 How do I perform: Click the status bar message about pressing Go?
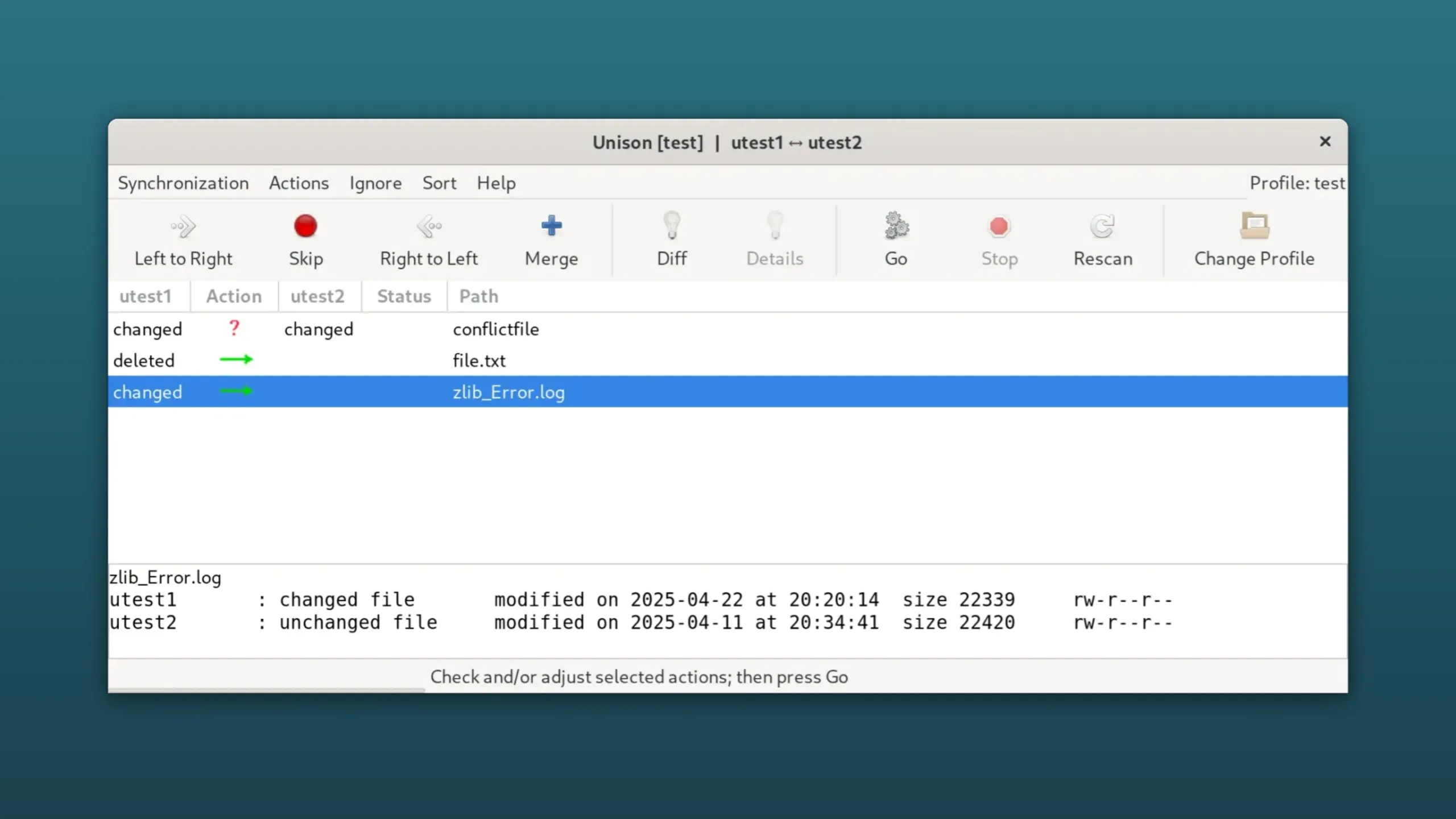click(639, 677)
